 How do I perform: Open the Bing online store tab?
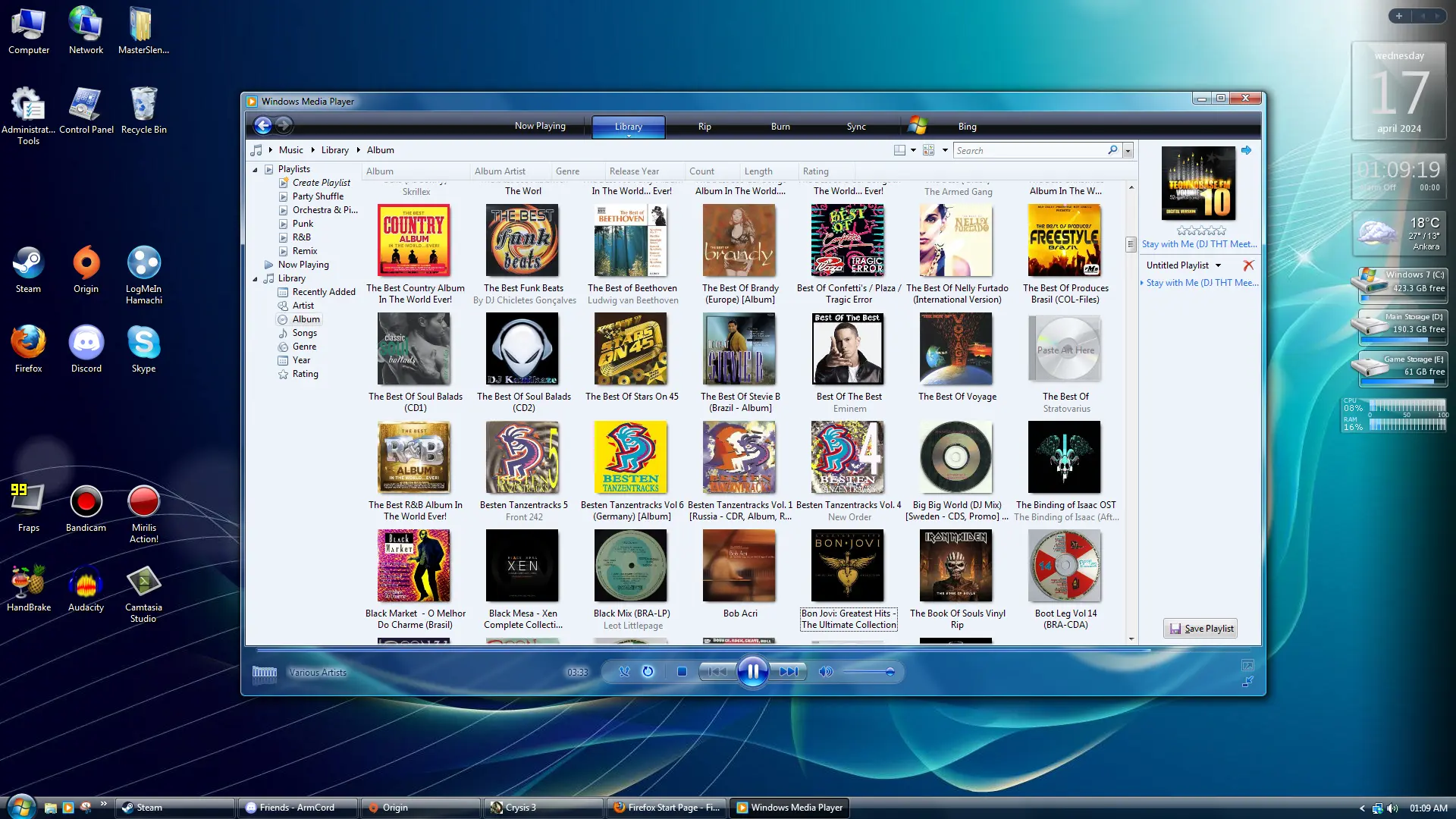point(967,127)
